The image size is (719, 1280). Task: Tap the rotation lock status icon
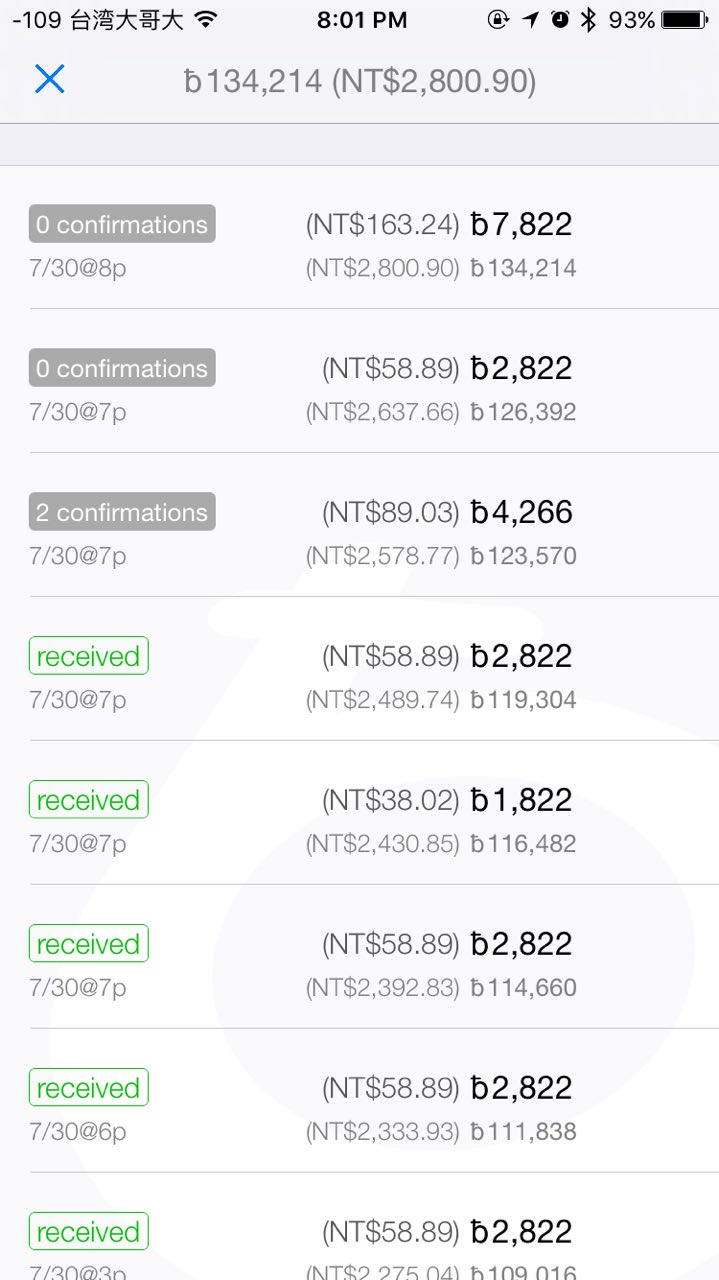[x=498, y=19]
